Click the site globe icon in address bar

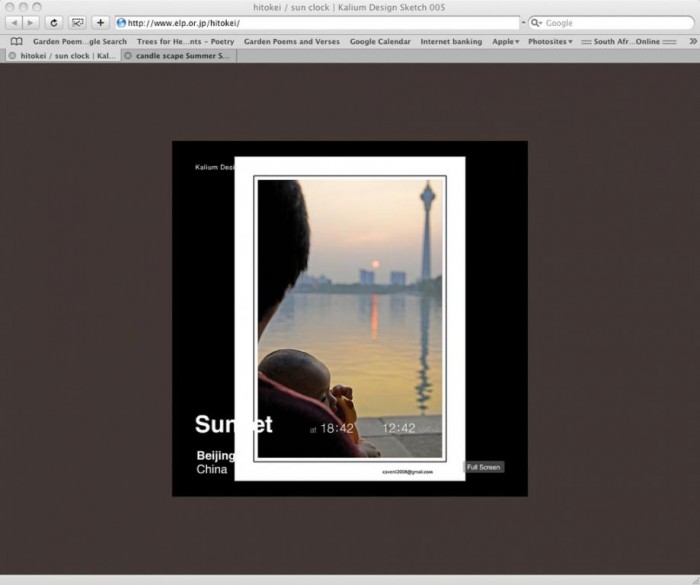[x=121, y=22]
